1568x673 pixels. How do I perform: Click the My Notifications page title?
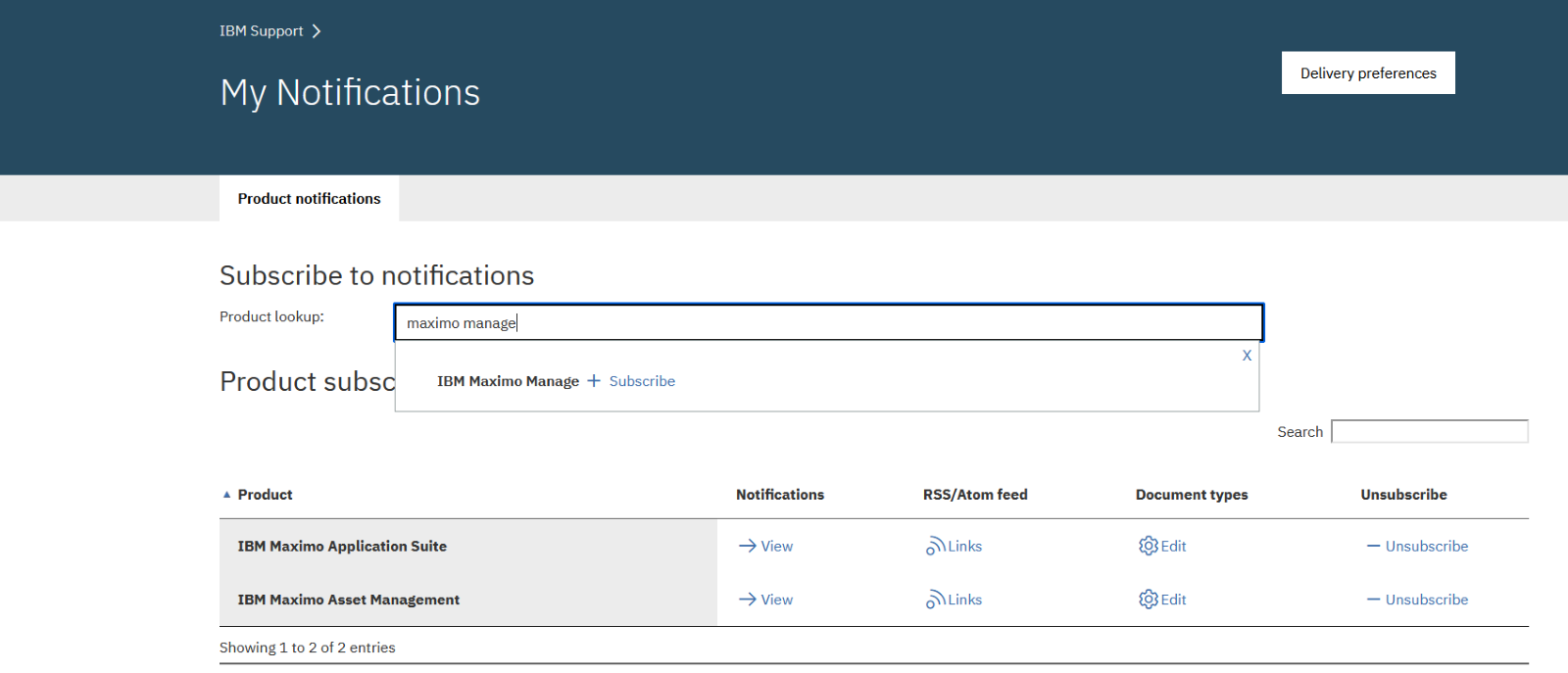tap(350, 93)
